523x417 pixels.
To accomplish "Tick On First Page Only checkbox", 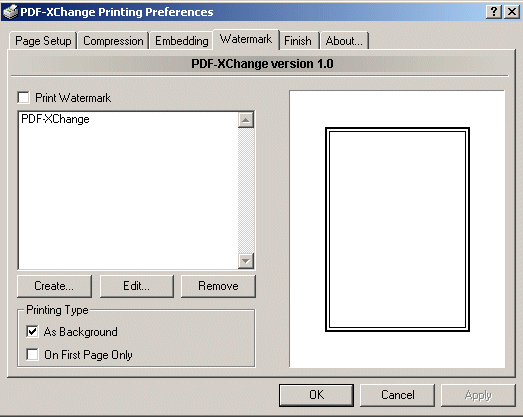I will [x=32, y=354].
